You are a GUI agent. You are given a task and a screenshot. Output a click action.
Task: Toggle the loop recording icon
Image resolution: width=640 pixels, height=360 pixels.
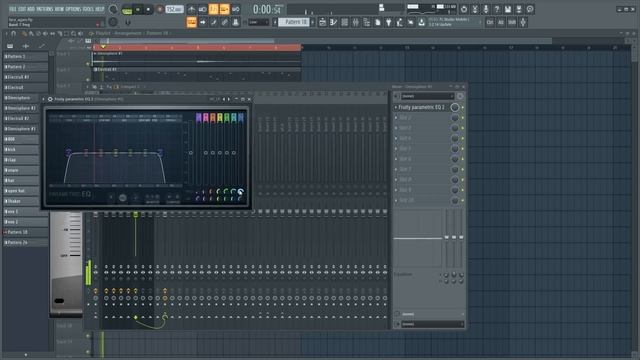[236, 9]
